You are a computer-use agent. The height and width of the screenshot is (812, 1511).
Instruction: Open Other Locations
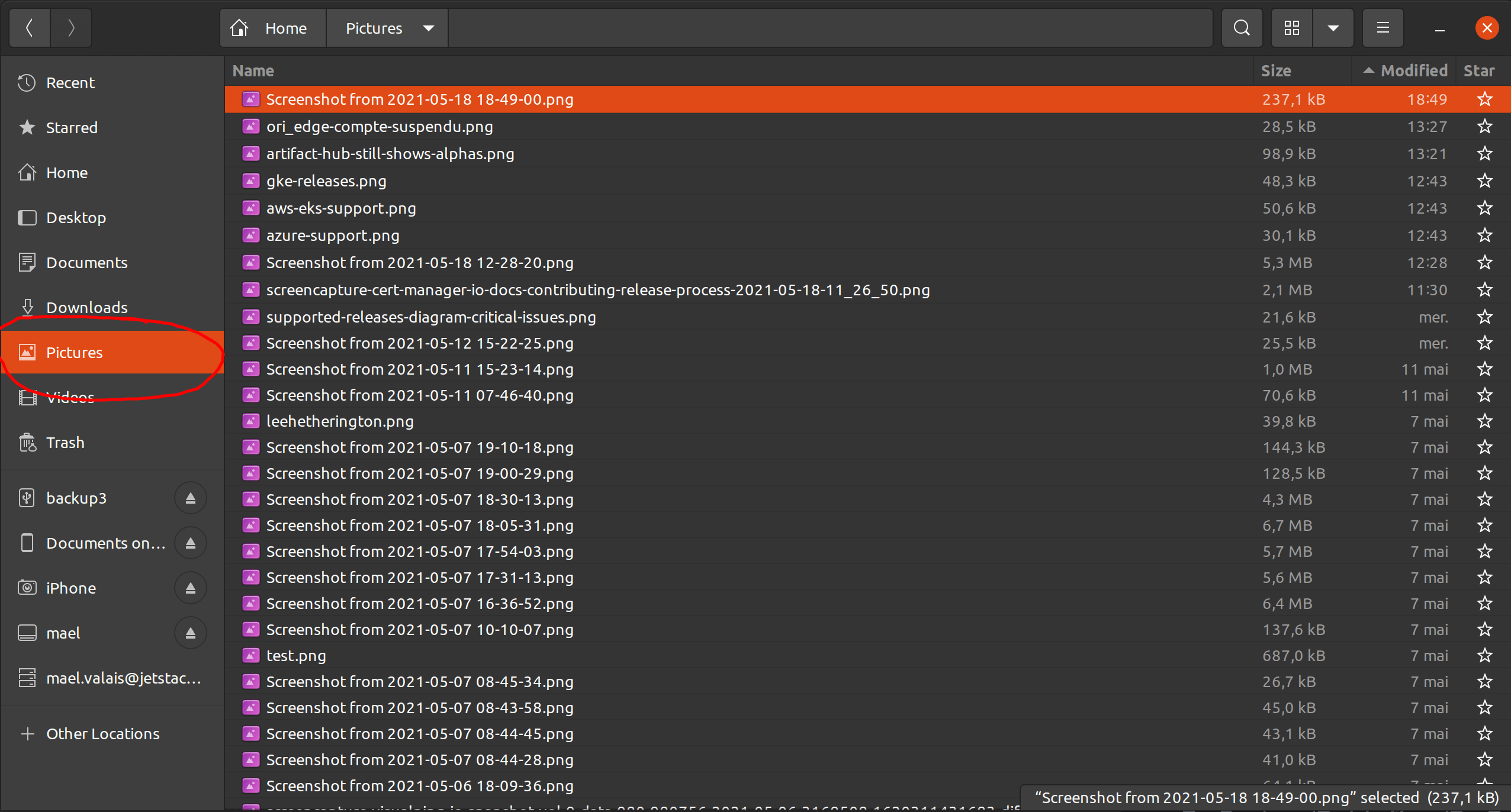click(102, 733)
